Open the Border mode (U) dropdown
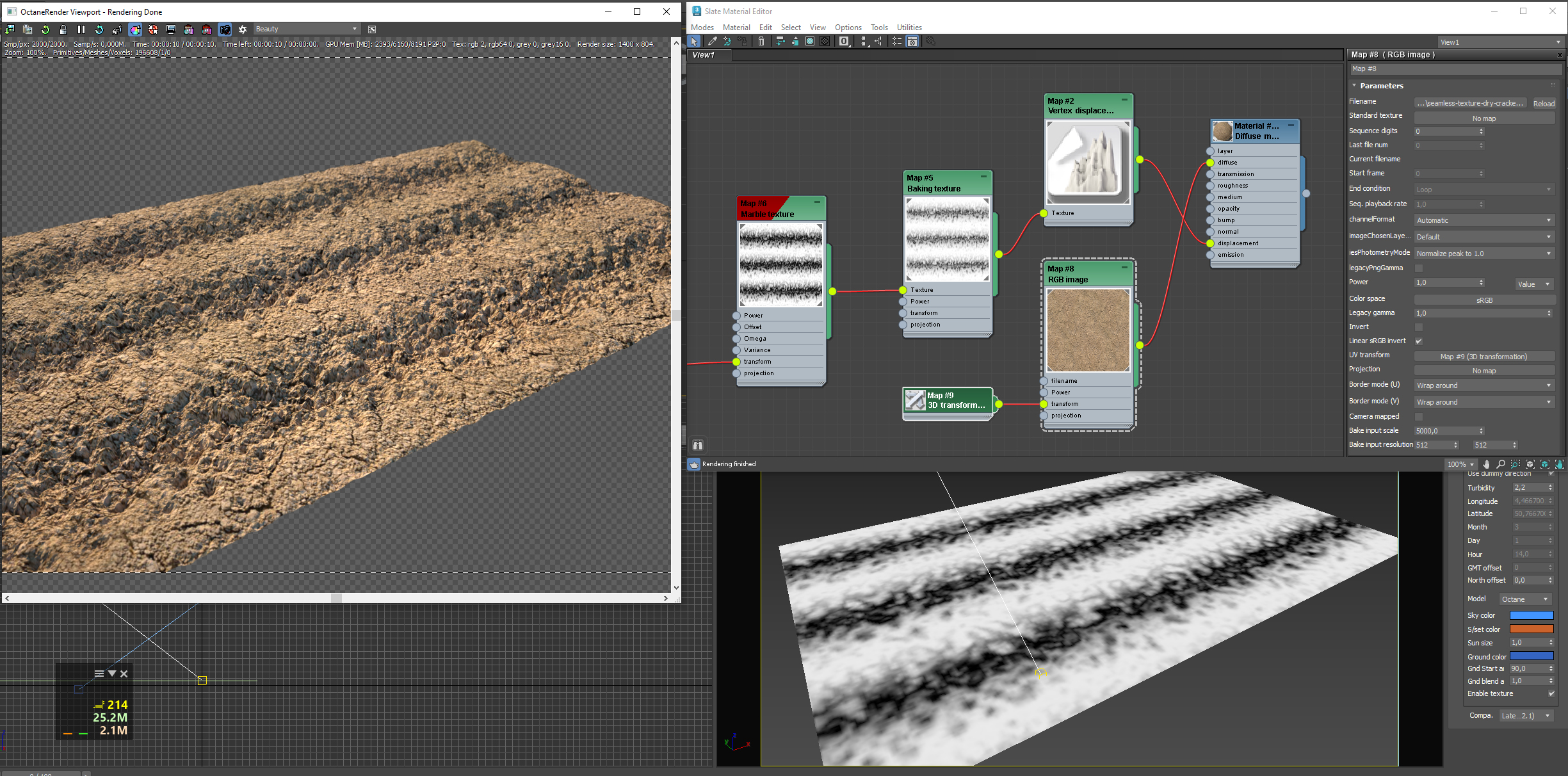Screen dimensions: 1568x776 (1483, 385)
